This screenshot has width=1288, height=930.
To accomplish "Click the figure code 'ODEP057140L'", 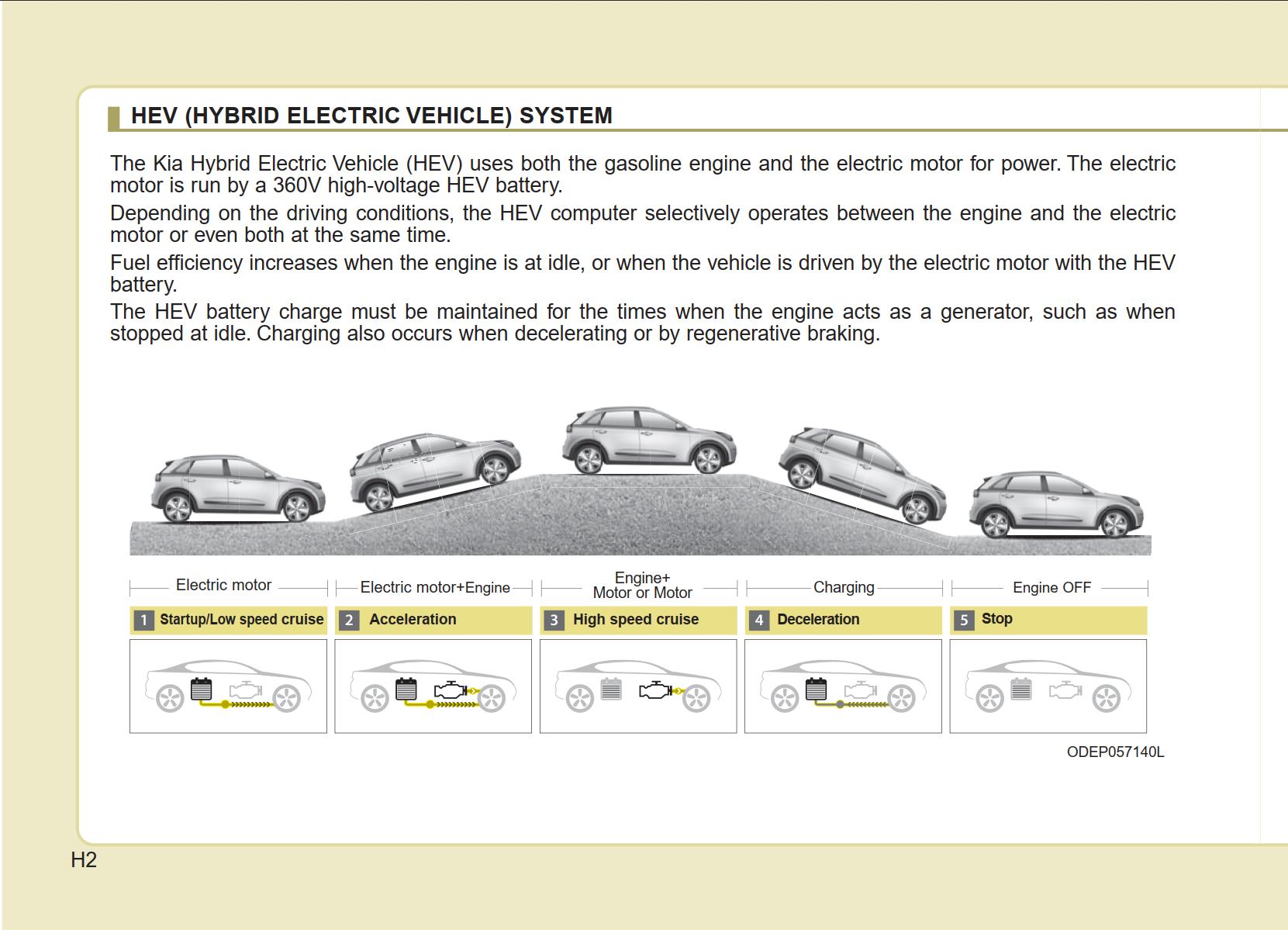I will coord(1115,752).
